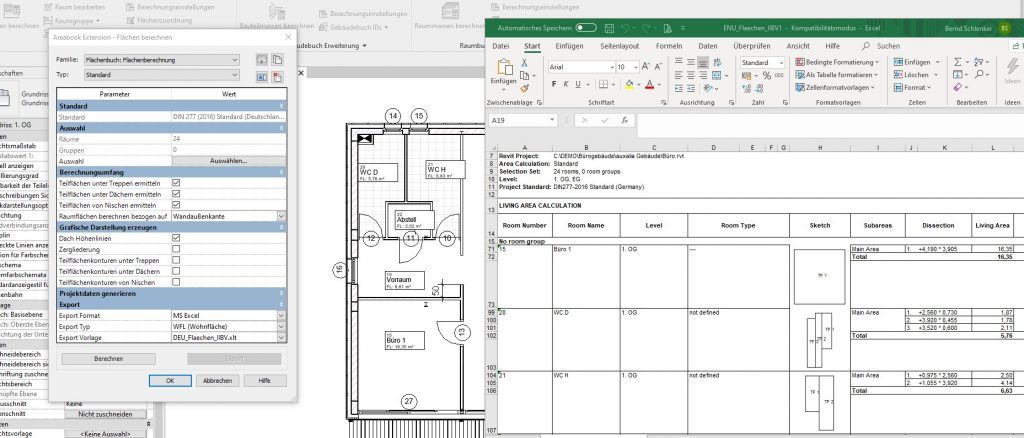1024x438 pixels.
Task: Click the Auswählen... button
Action: pyautogui.click(x=227, y=161)
